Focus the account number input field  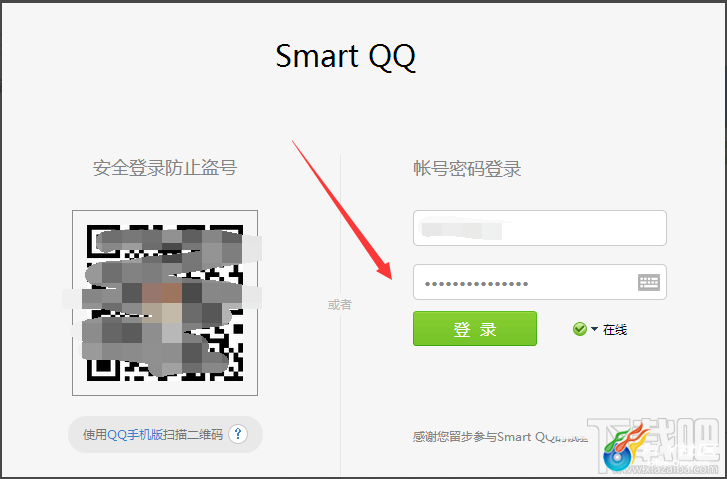540,228
